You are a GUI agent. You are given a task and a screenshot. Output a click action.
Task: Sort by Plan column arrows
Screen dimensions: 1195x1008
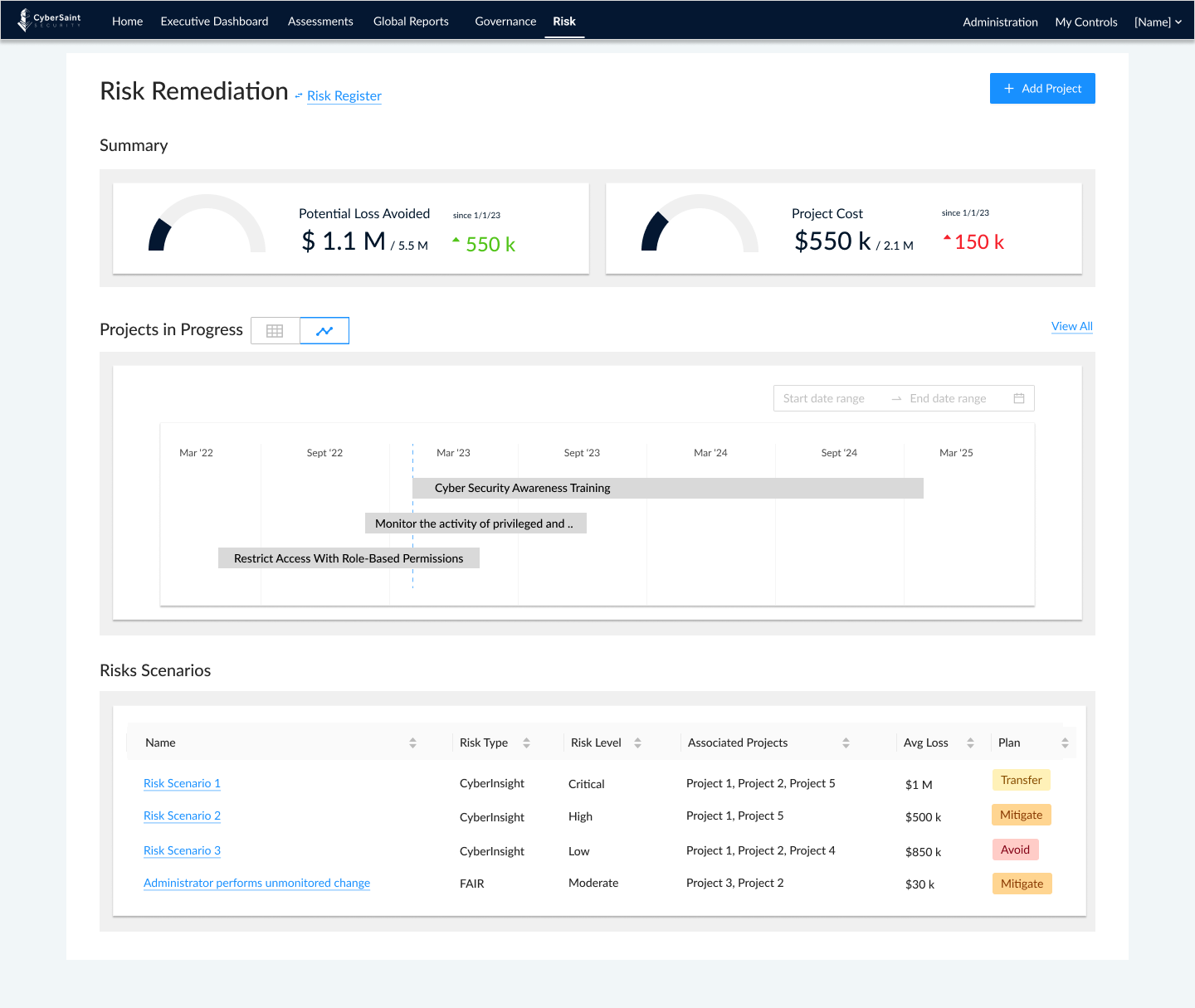point(1065,743)
